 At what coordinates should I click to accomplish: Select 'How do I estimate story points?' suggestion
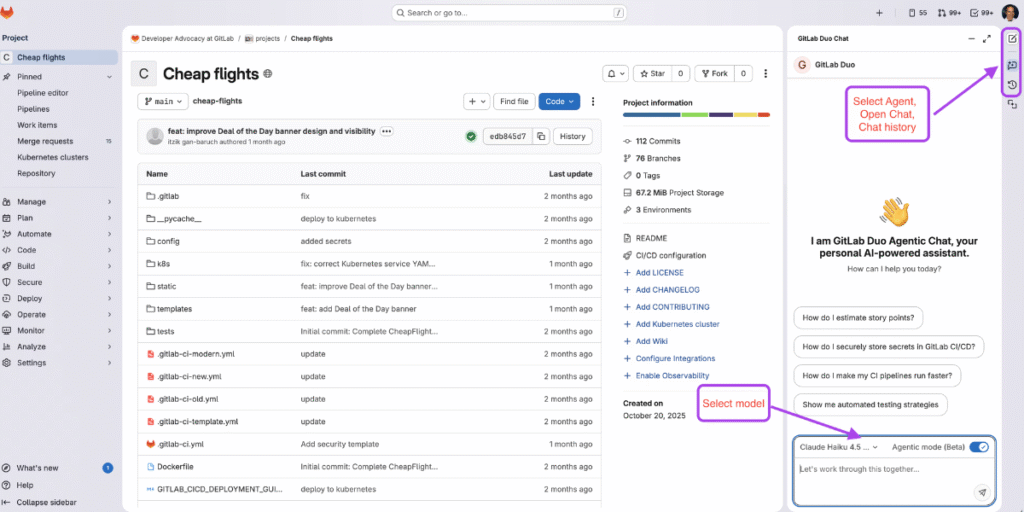[858, 318]
